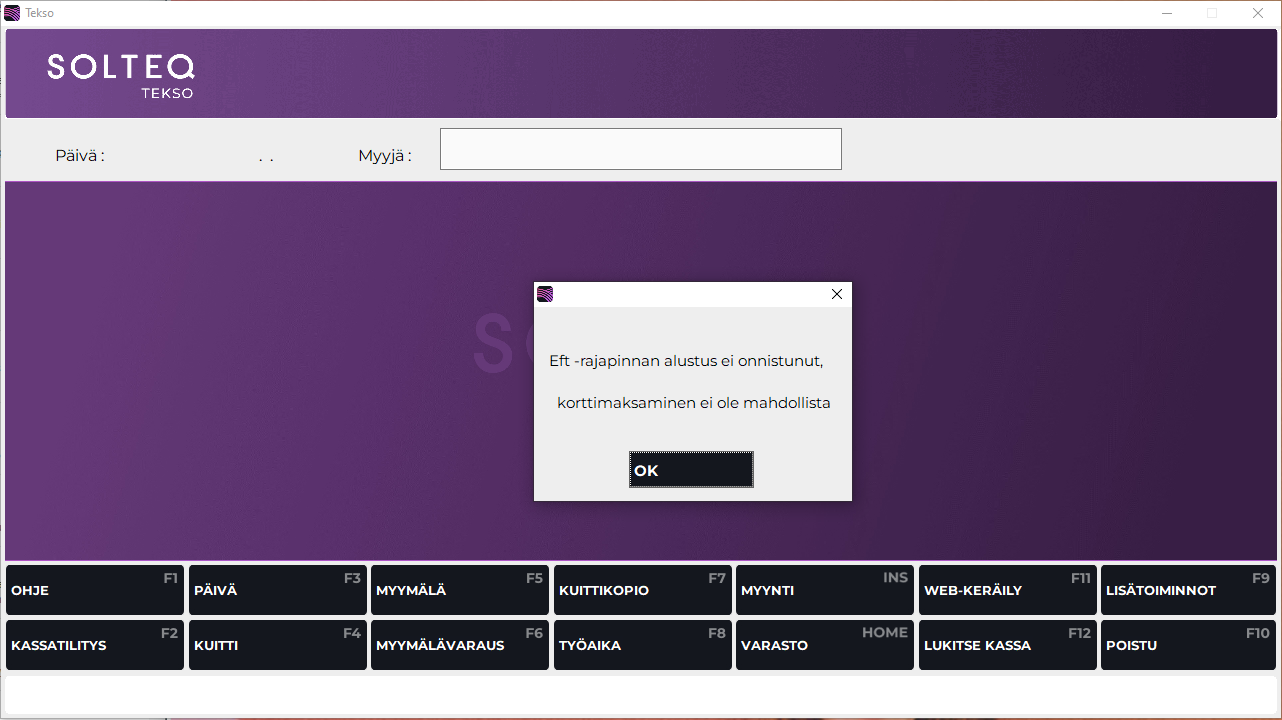This screenshot has height=720, width=1282.
Task: Click the WEB-KERÄILY F11 button
Action: tap(1007, 590)
